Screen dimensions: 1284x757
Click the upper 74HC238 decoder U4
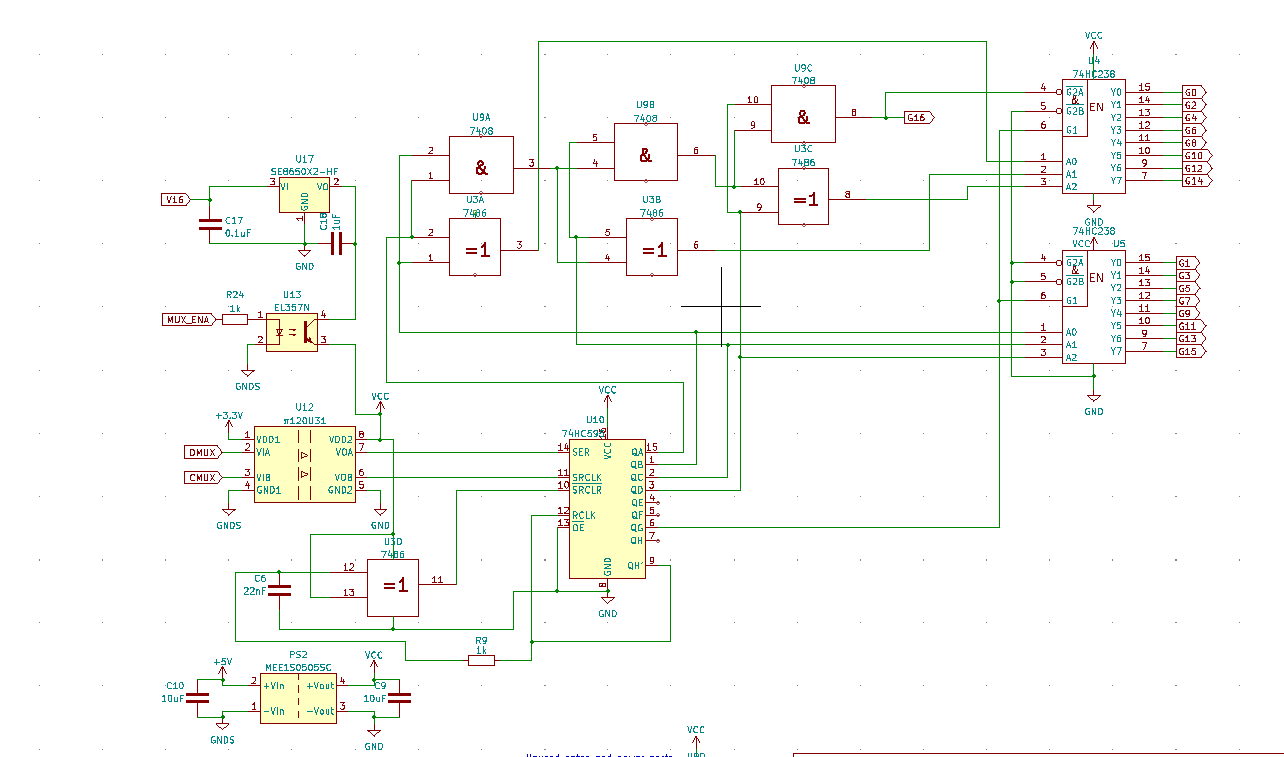[x=1093, y=138]
